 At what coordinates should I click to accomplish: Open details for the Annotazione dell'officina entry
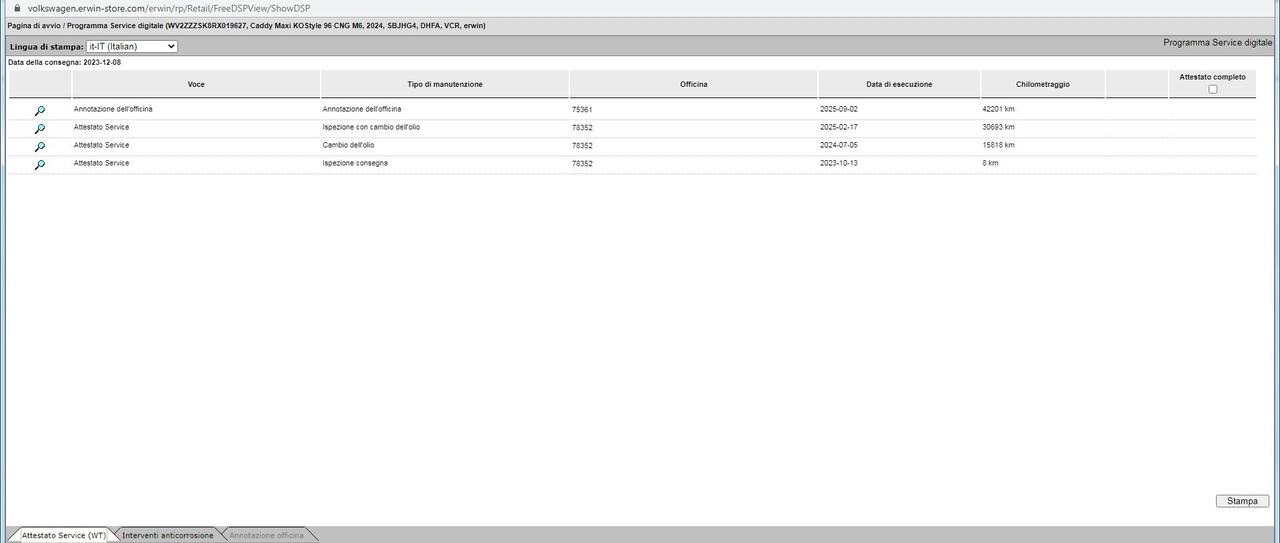(40, 111)
